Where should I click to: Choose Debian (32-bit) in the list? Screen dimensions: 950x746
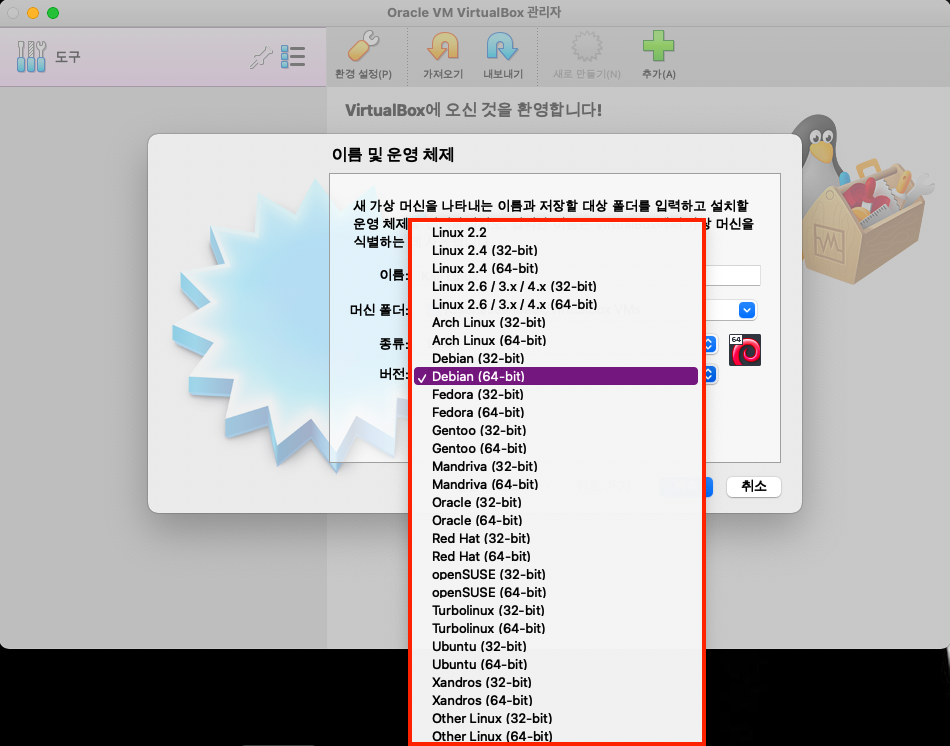(x=556, y=358)
